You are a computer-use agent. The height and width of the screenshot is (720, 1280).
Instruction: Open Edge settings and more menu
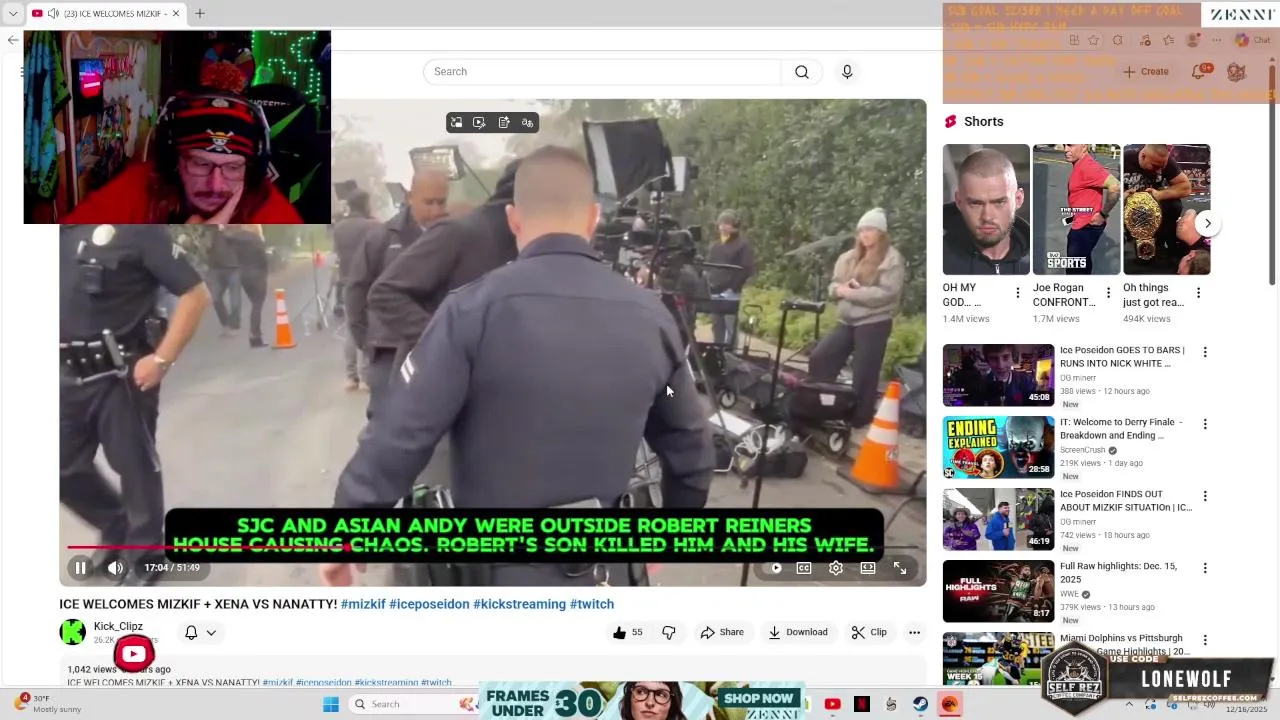pos(1216,40)
